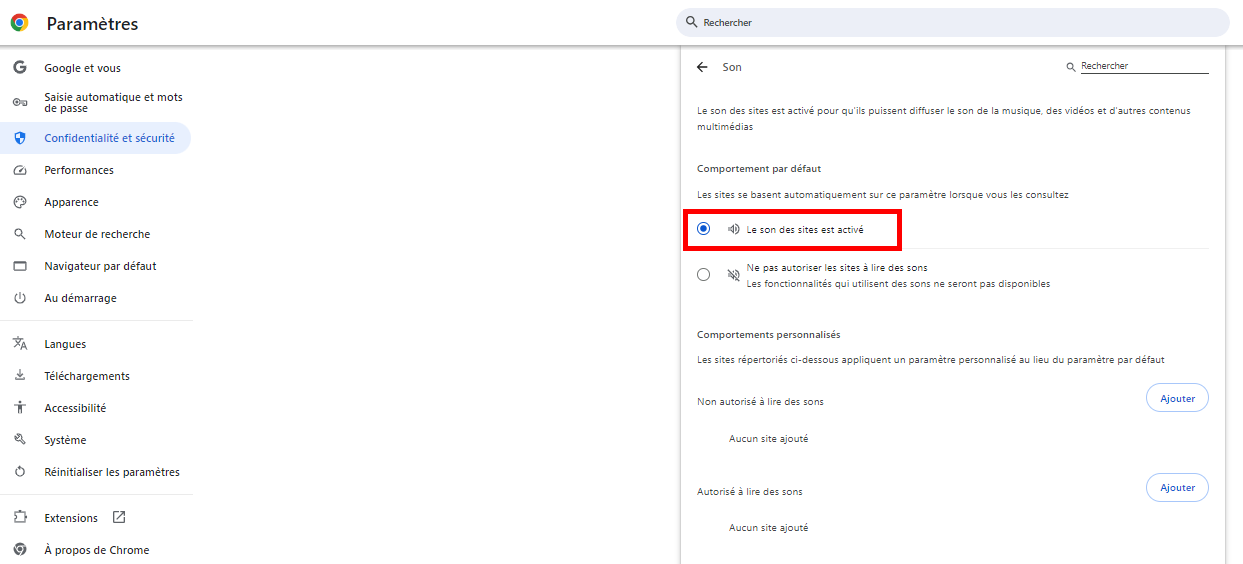1243x564 pixels.
Task: Click the Performances gauge icon
Action: click(x=19, y=170)
